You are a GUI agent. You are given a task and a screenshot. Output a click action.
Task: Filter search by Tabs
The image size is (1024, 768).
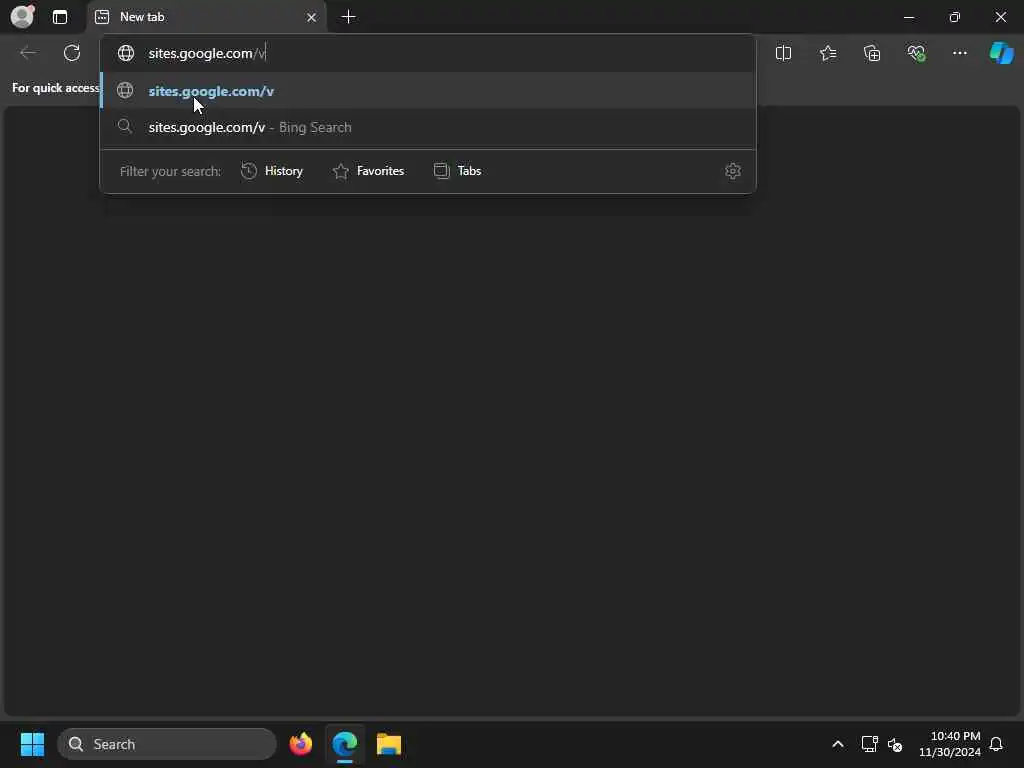[457, 171]
